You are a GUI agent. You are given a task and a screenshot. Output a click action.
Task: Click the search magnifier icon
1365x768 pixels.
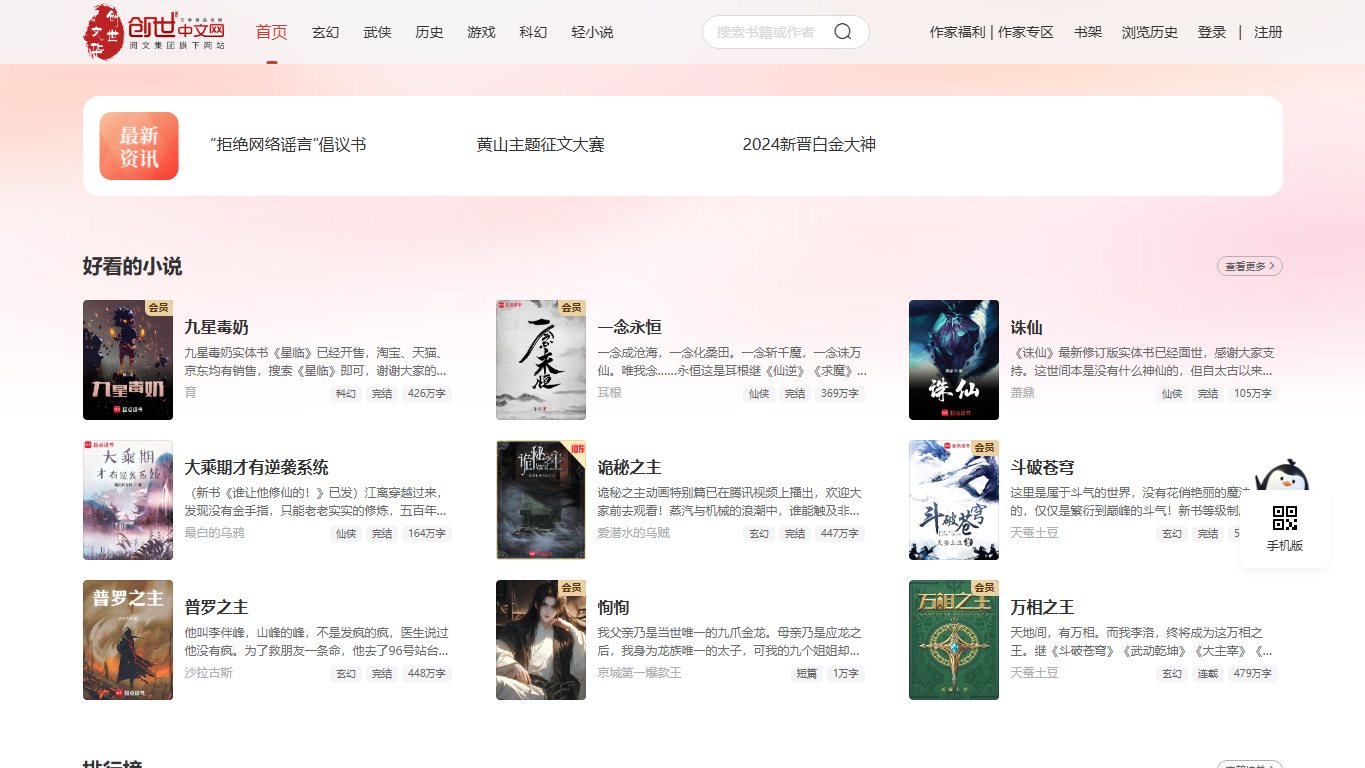tap(843, 32)
